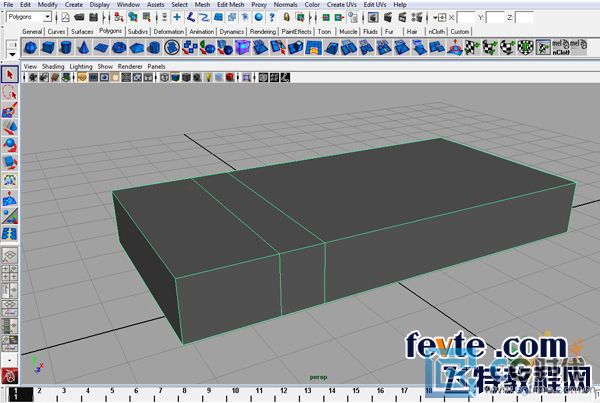The image size is (600, 403).
Task: Pick the Scale tool in toolbox
Action: (10, 162)
